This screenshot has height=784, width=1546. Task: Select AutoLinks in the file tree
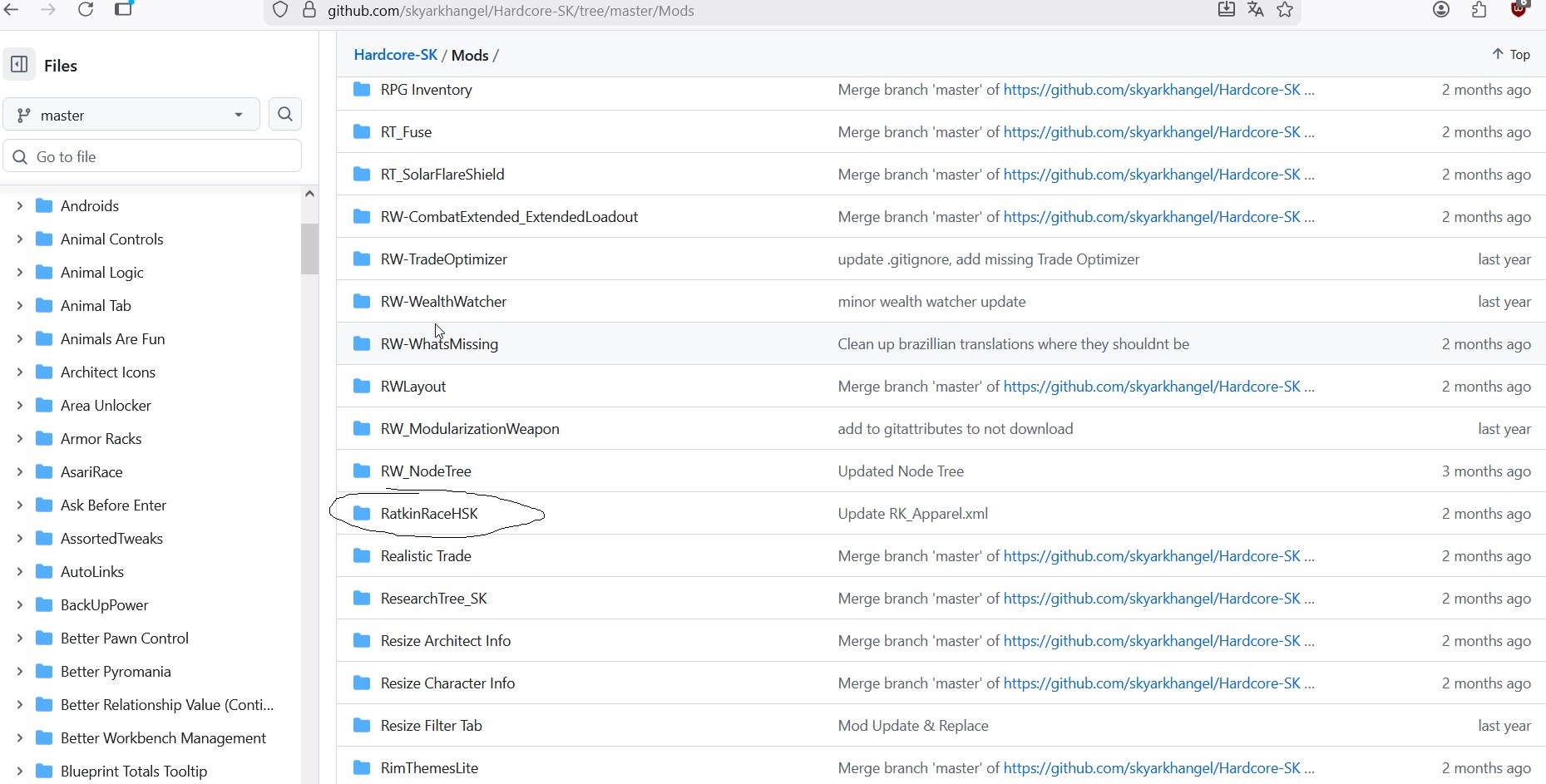pos(91,571)
